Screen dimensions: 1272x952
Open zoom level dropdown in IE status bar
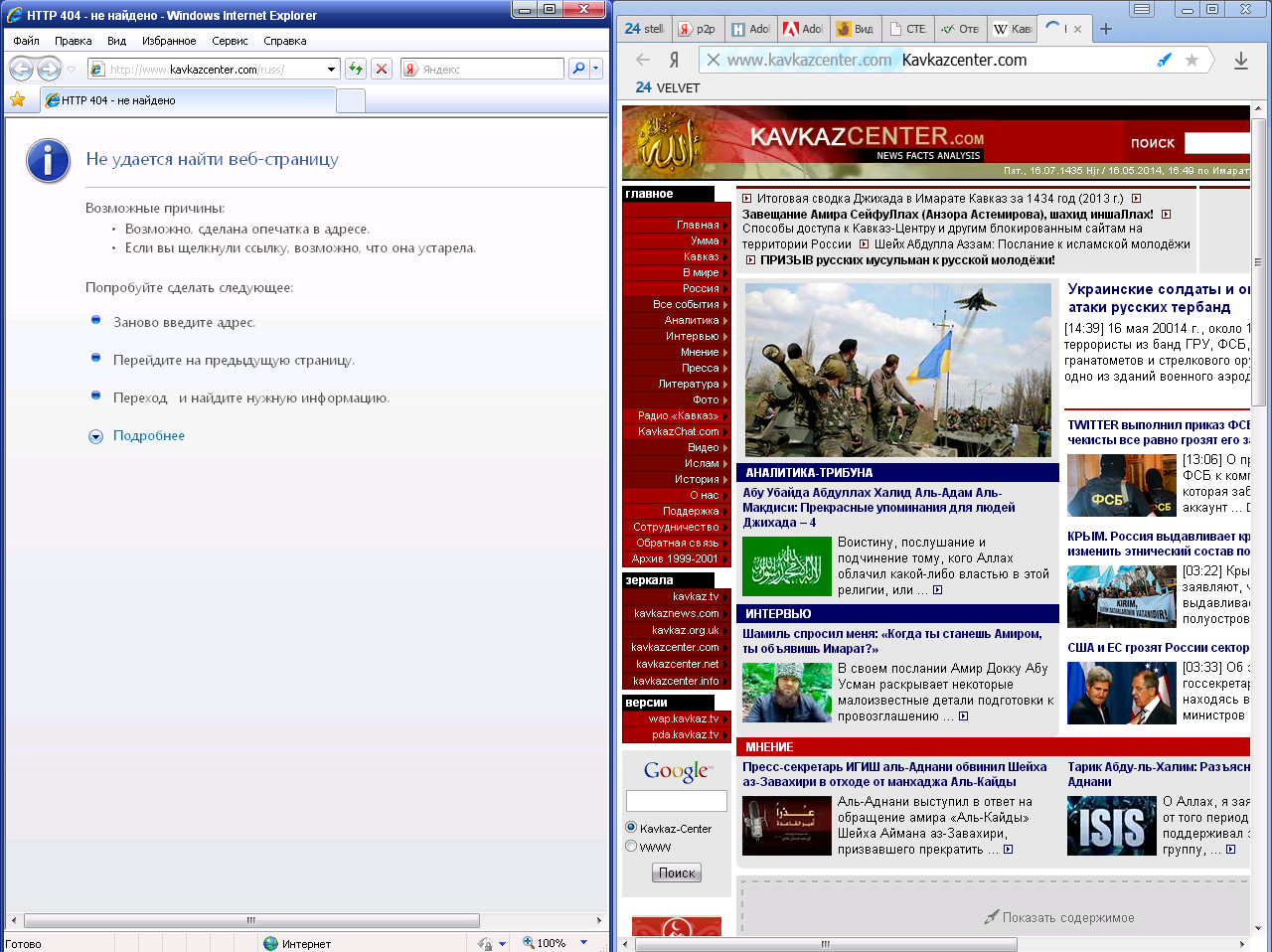click(x=583, y=942)
